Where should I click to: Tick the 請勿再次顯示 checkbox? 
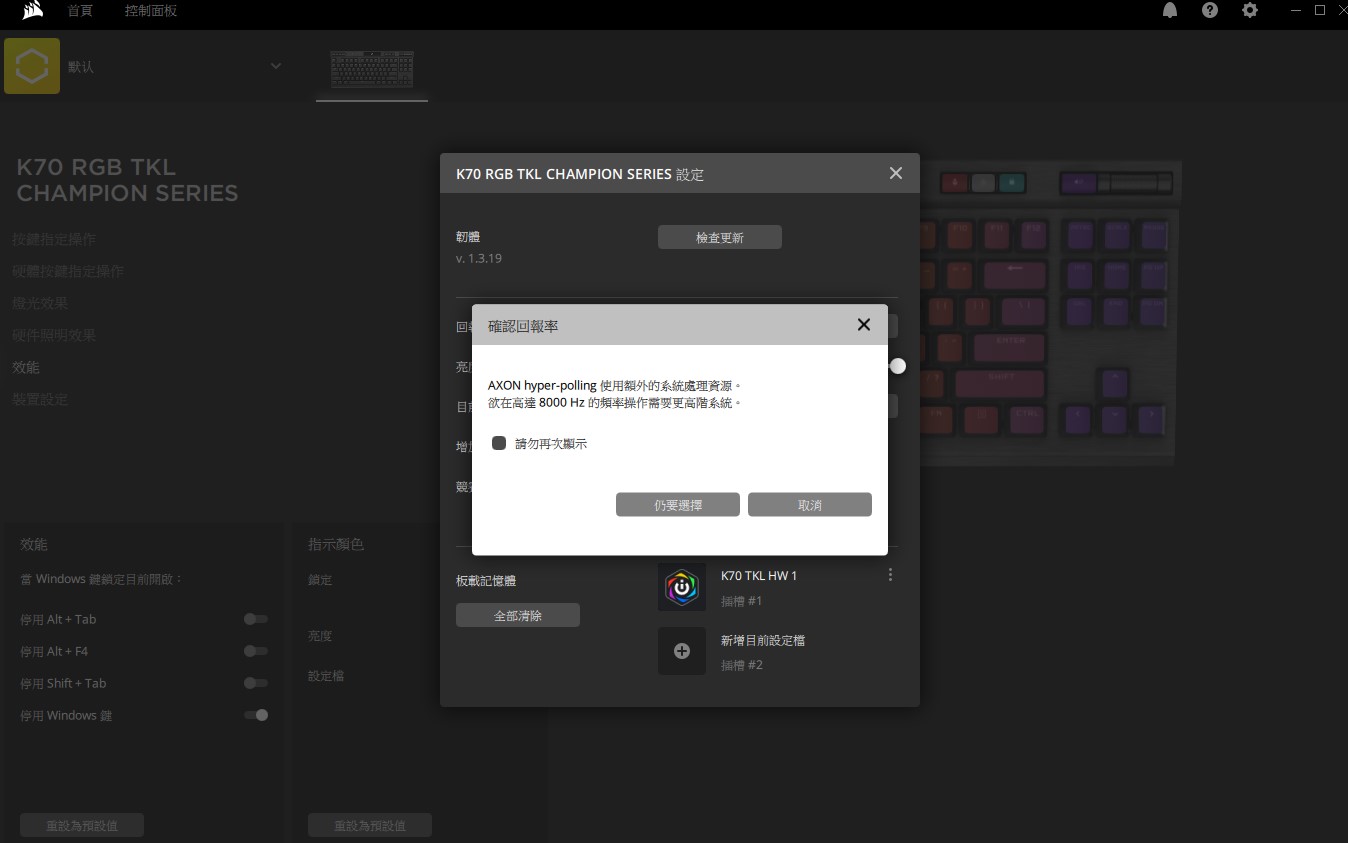pos(499,443)
